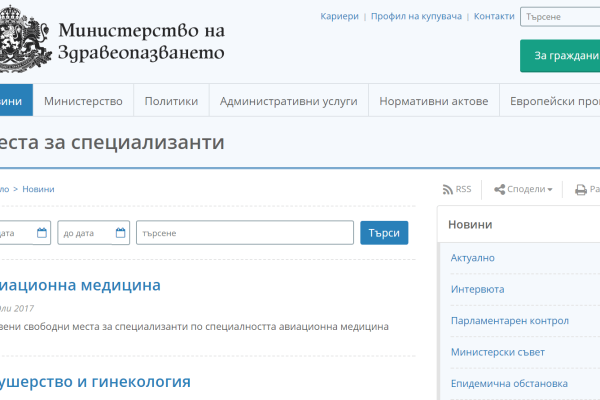Click the Новини sidebar panel heading
Screen dimensions: 600x400
[470, 225]
